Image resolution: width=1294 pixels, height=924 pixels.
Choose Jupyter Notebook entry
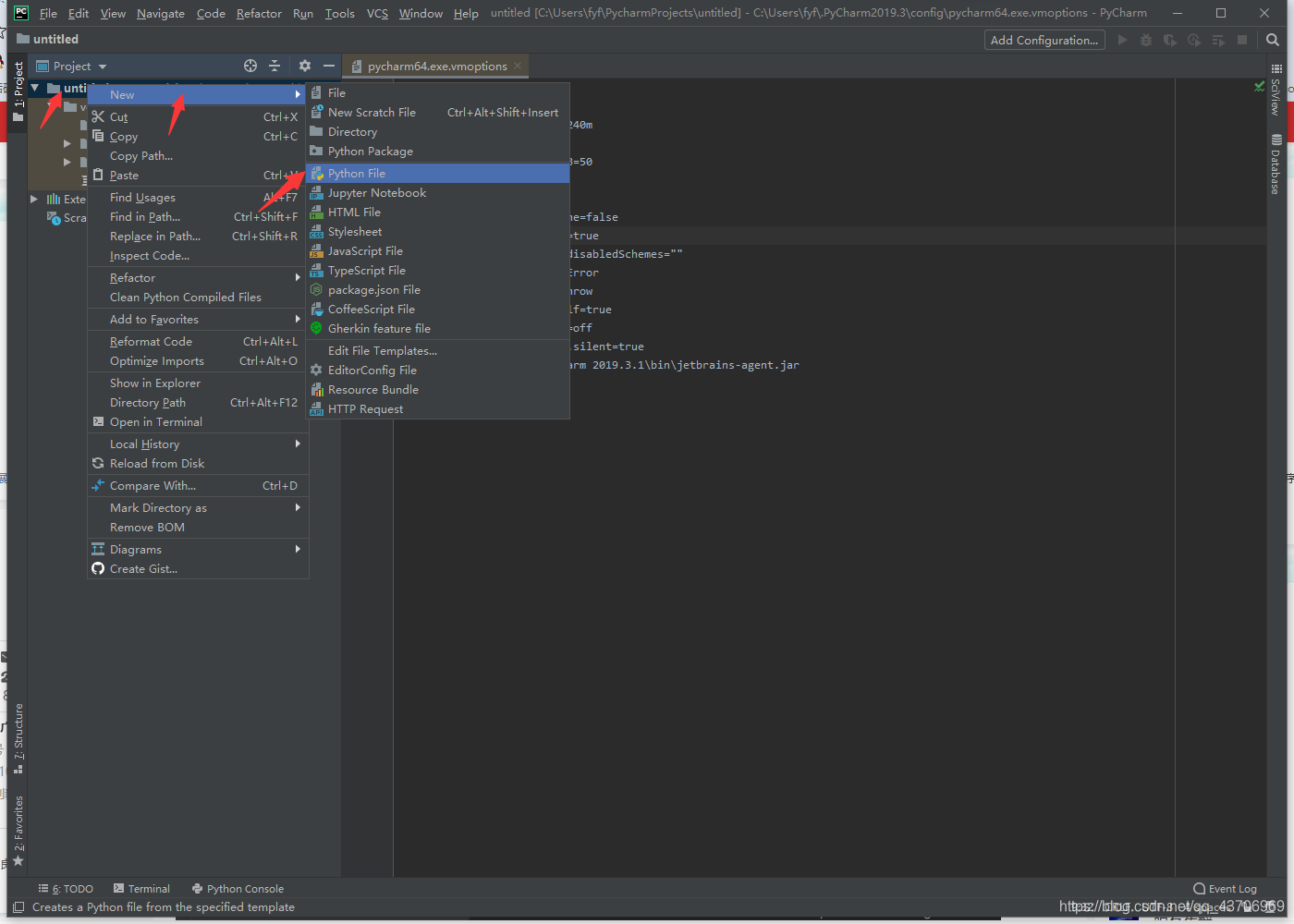click(x=437, y=192)
